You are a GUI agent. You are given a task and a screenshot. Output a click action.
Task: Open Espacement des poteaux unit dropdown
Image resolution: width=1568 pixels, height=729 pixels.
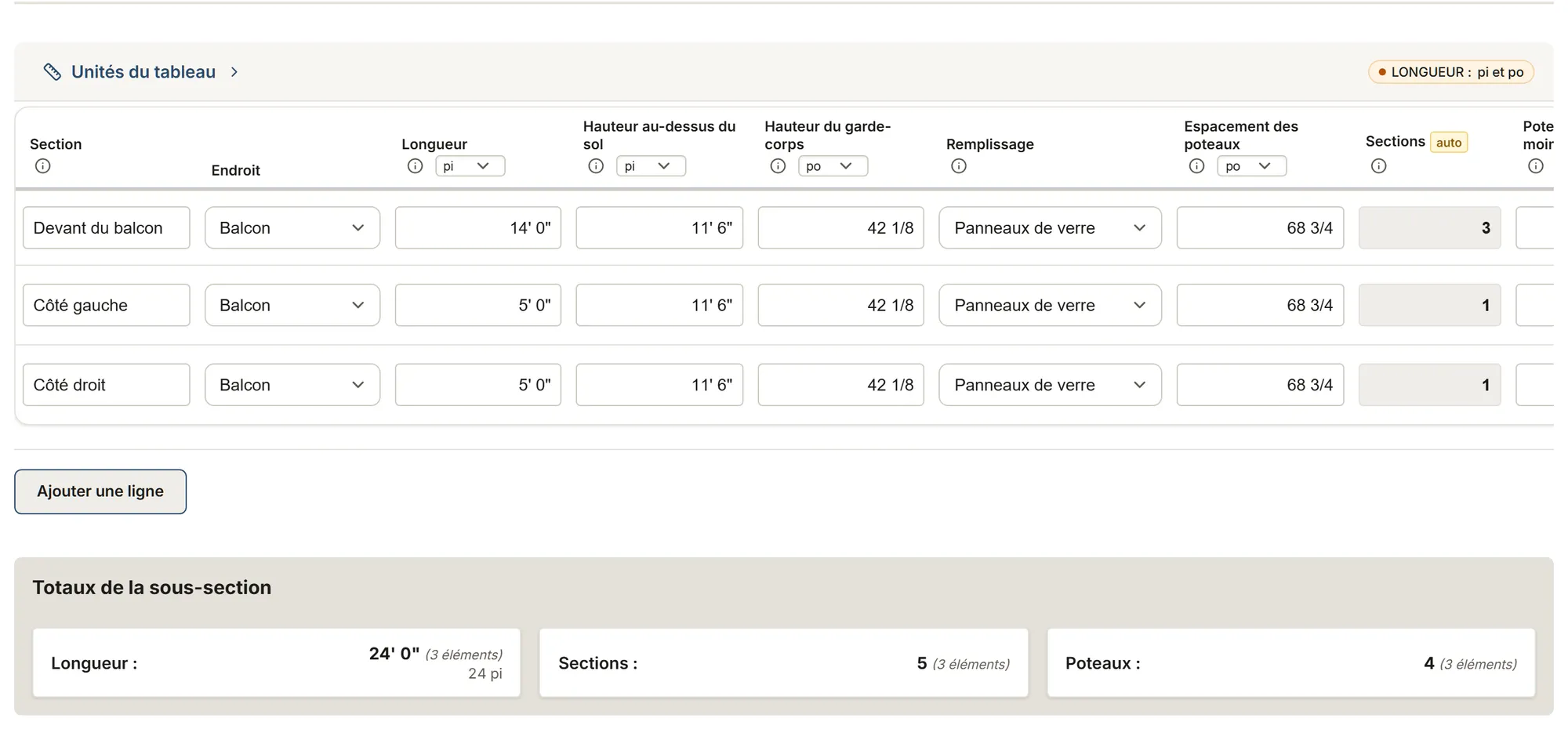click(1251, 166)
